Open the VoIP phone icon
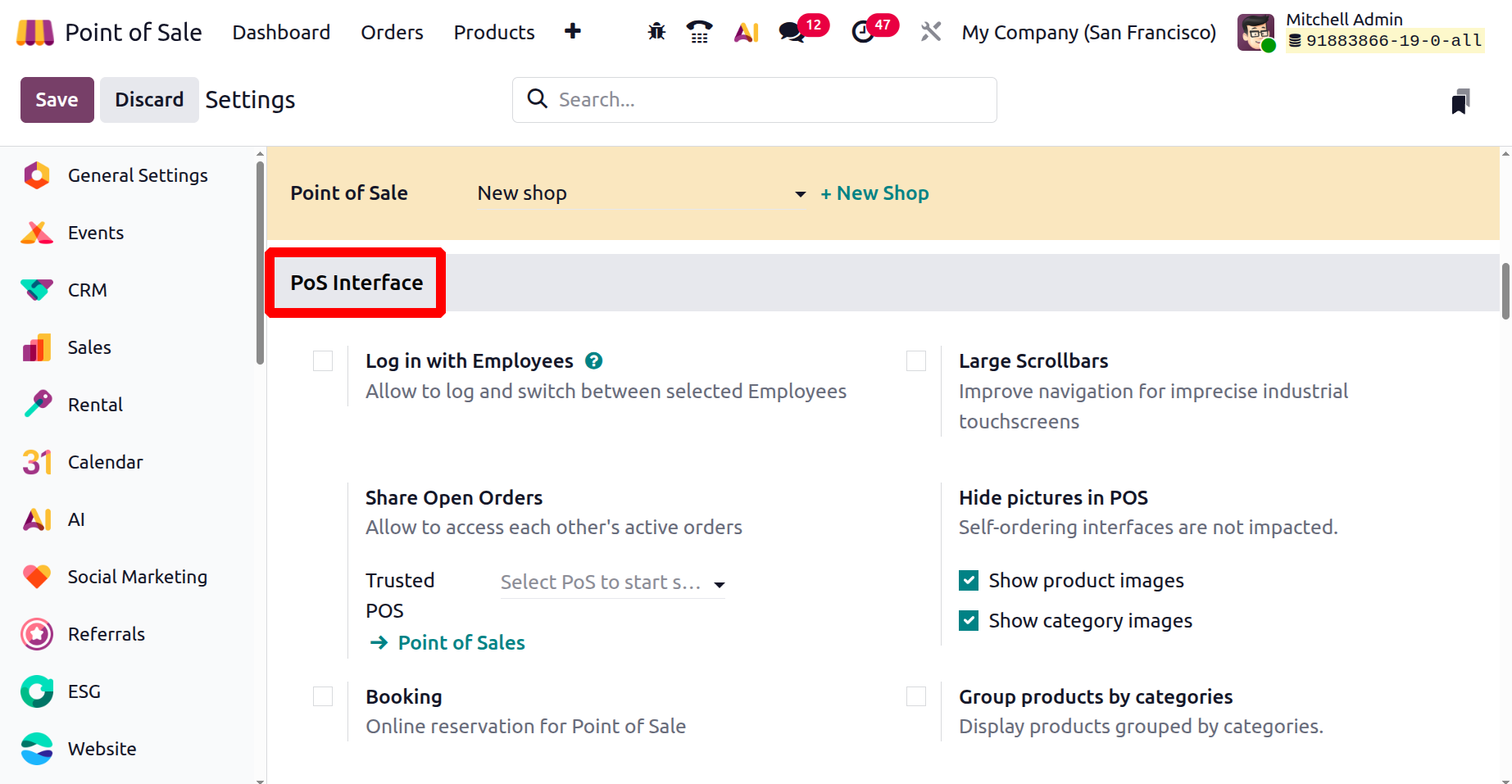The image size is (1512, 784). (x=699, y=32)
